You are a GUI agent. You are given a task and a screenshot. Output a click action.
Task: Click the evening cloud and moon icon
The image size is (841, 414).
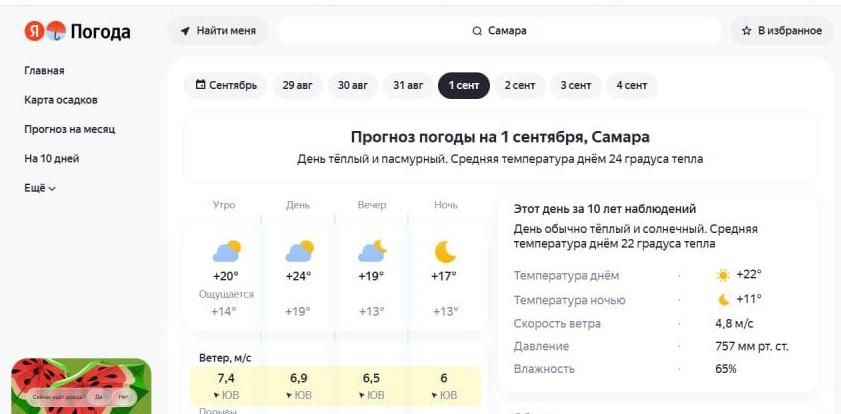372,251
